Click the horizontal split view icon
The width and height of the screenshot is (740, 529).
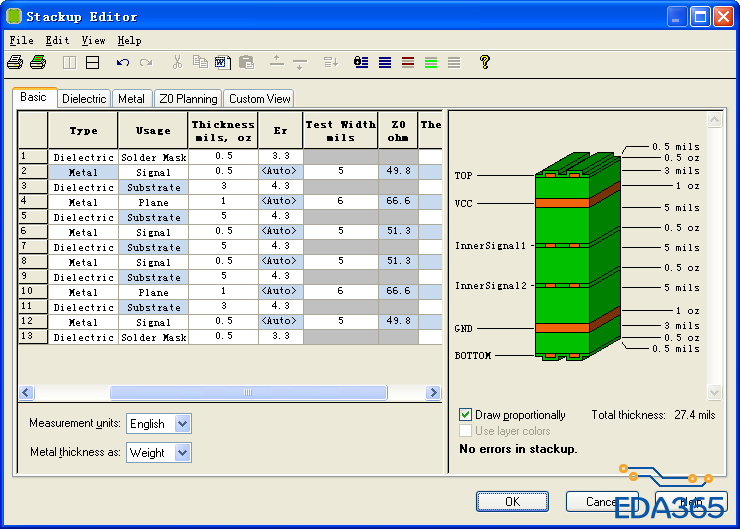tap(92, 62)
